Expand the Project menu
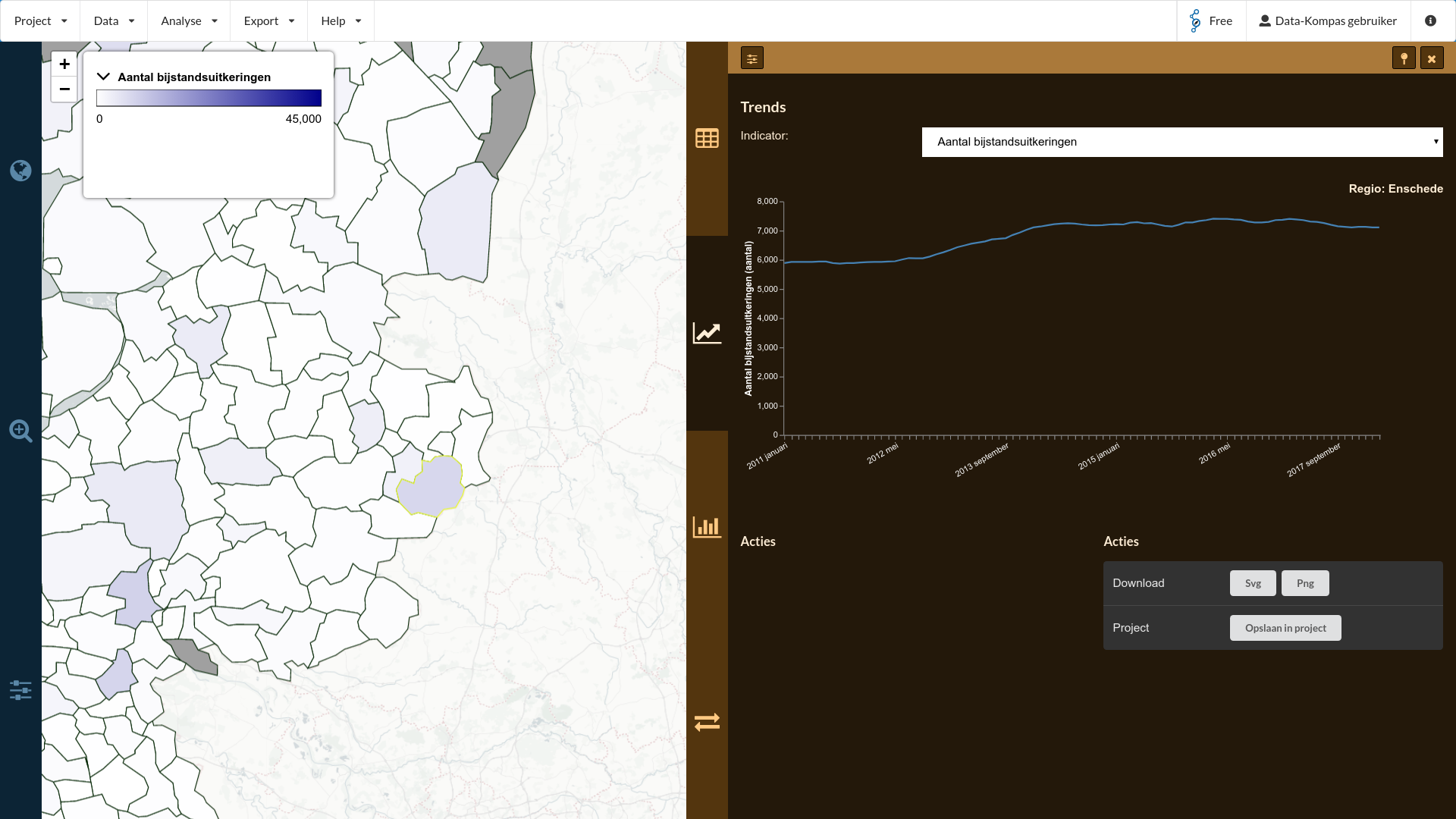1456x819 pixels. pos(40,21)
